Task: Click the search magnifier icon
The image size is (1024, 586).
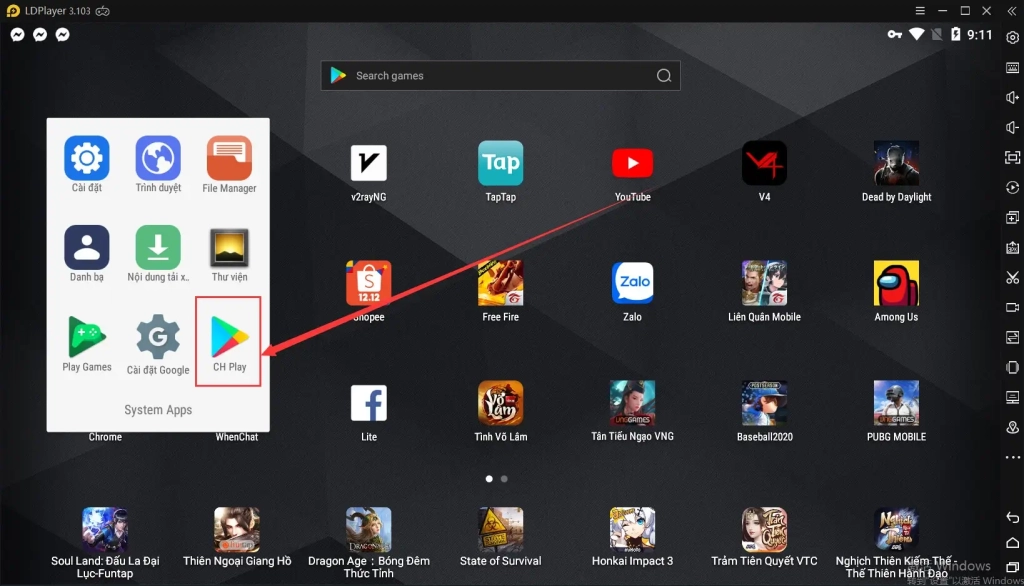Action: pos(664,76)
